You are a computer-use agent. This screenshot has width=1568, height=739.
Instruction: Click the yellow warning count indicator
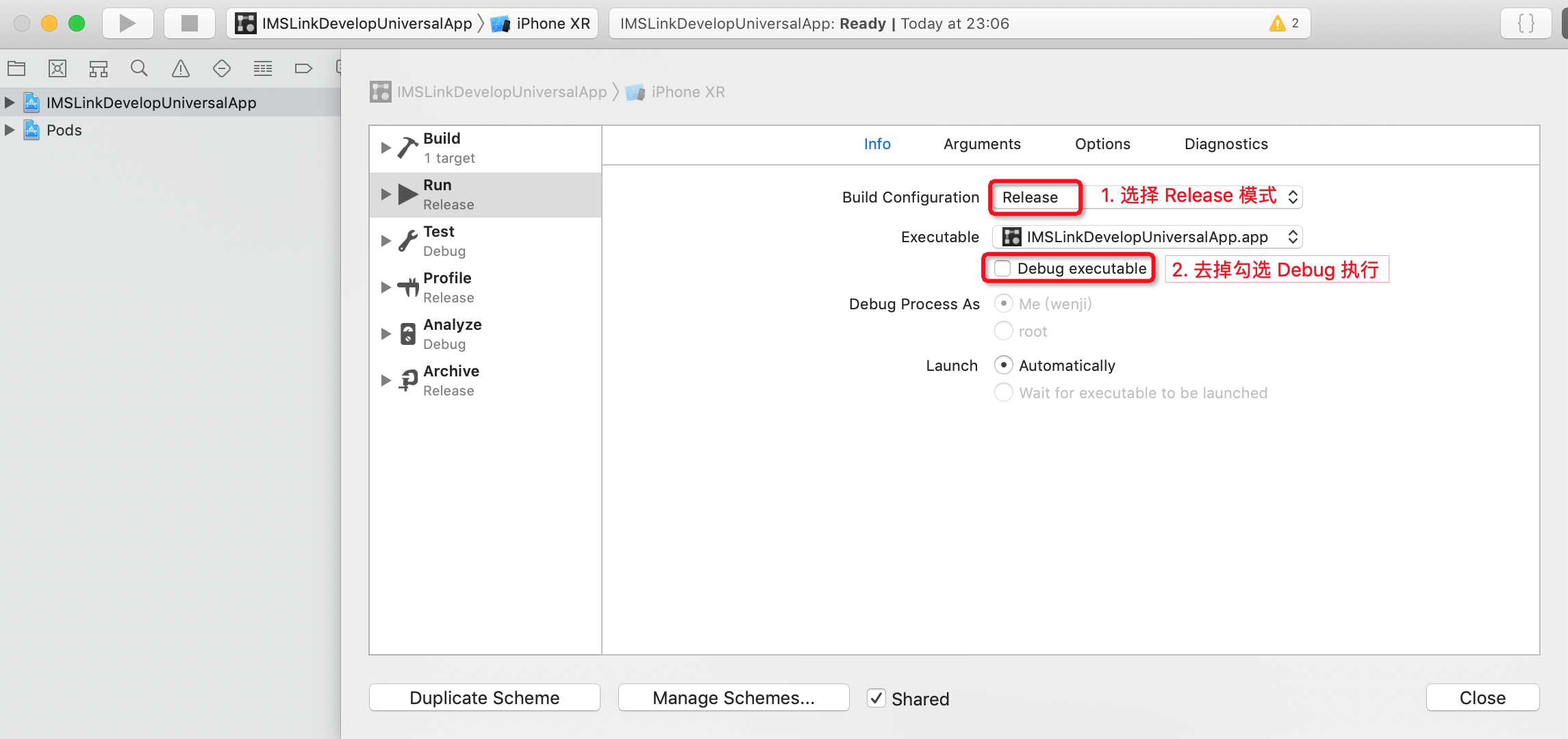point(1285,23)
